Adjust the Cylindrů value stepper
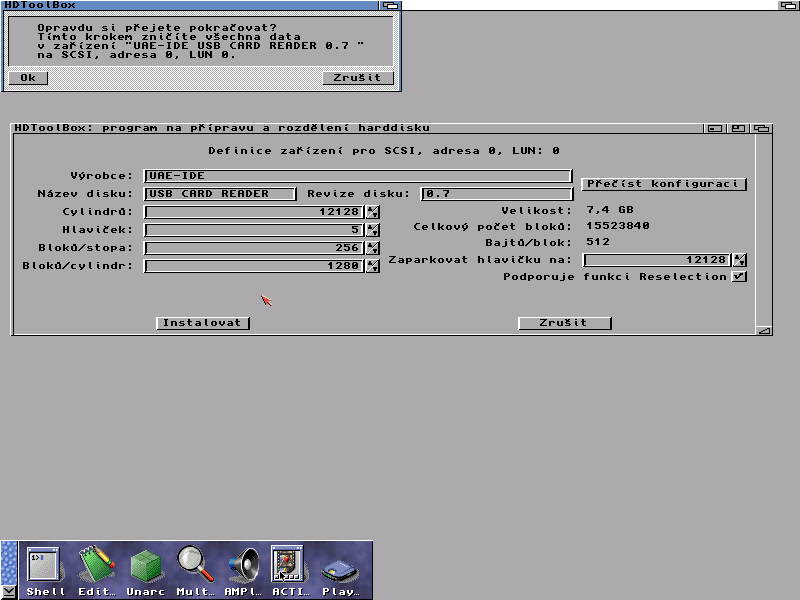Screen dimensions: 800x600 click(x=373, y=212)
